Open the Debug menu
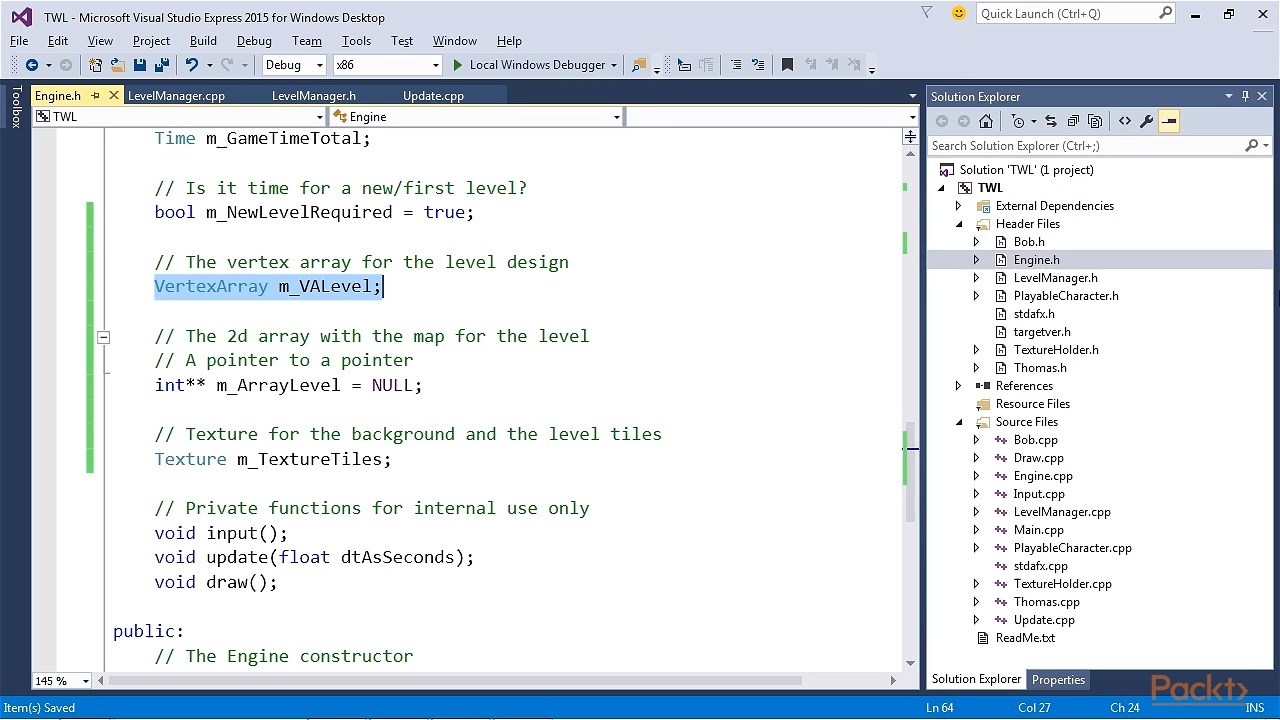 (254, 41)
